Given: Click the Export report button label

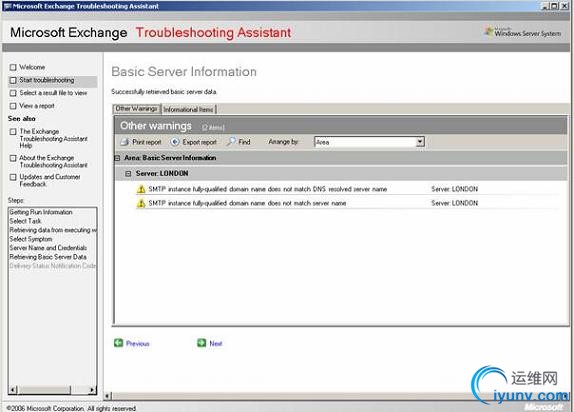Looking at the screenshot, I should pos(200,142).
